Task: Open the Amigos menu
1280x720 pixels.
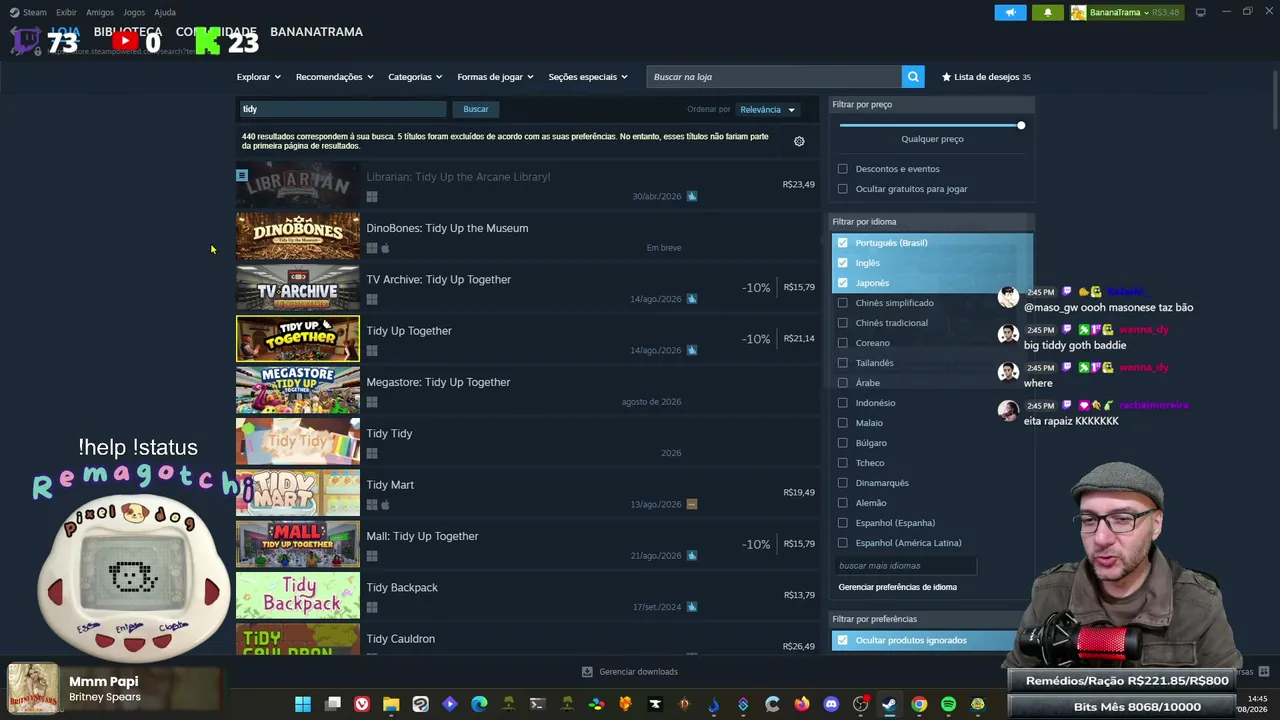Action: point(100,12)
